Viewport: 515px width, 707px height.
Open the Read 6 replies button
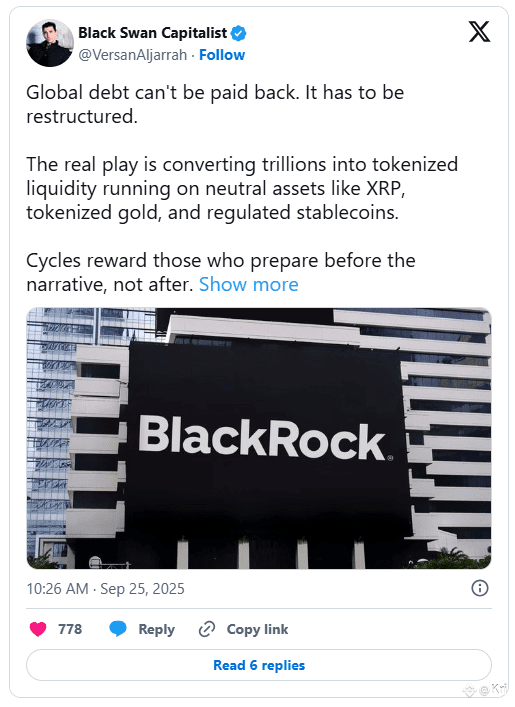click(x=259, y=665)
